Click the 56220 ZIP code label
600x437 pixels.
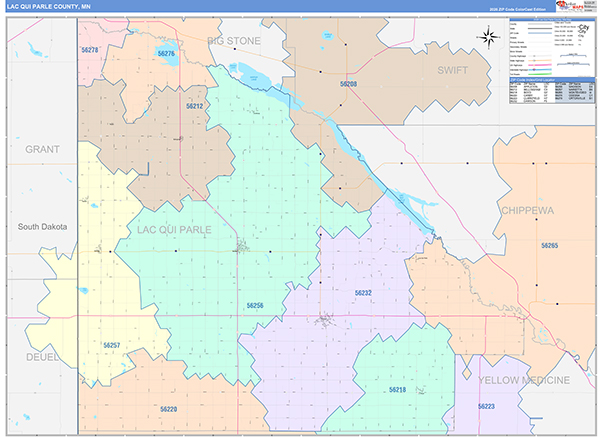[x=167, y=410]
